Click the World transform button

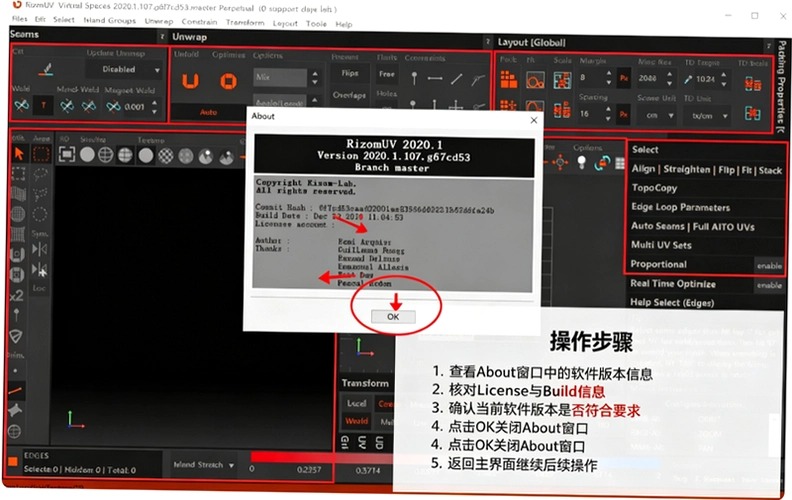[x=357, y=421]
